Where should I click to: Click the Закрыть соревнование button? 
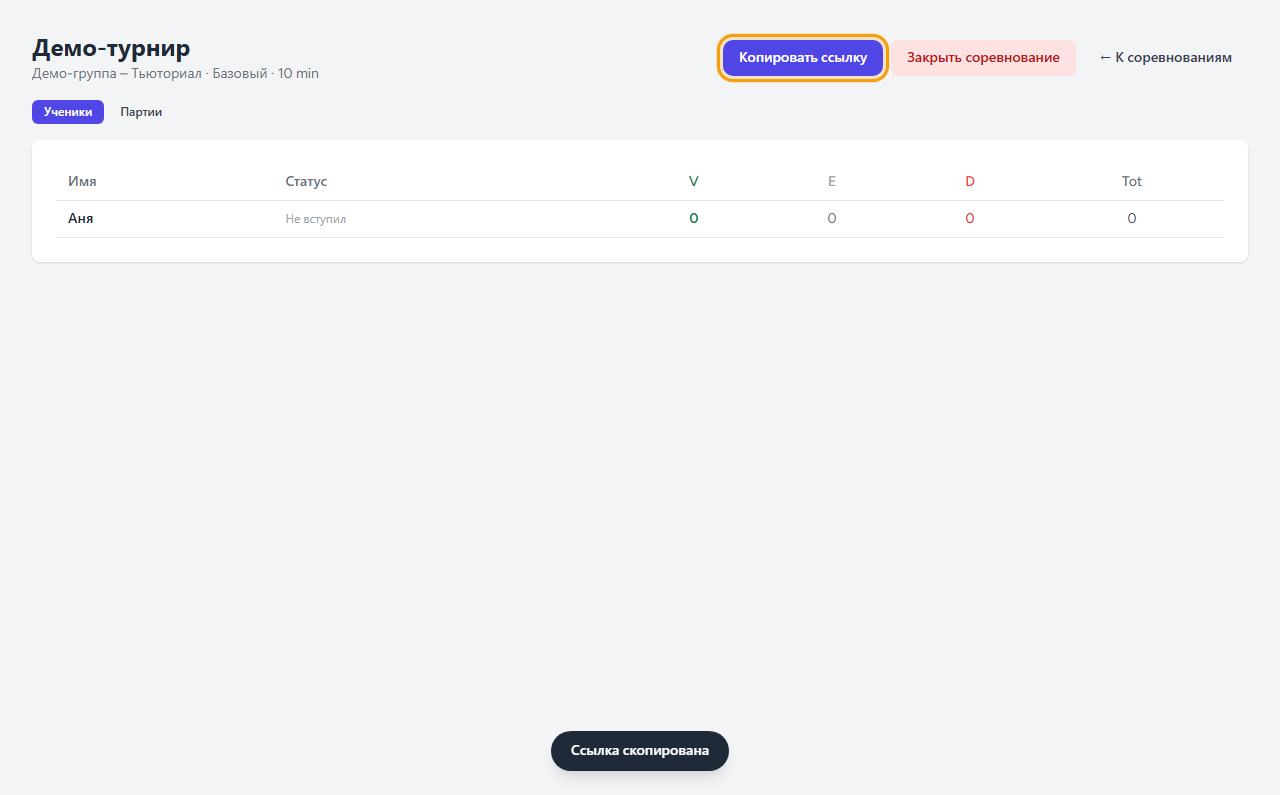[983, 58]
